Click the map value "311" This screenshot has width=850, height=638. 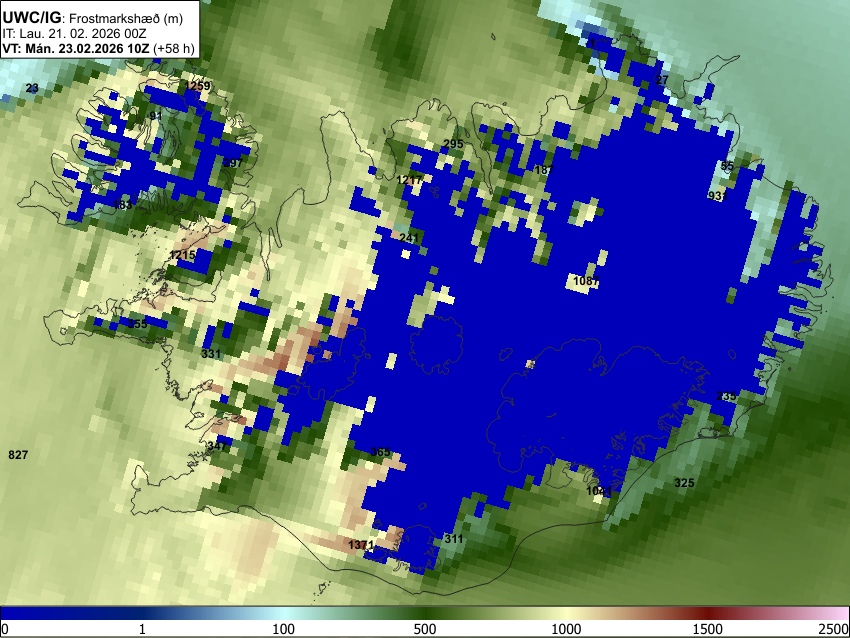(454, 539)
